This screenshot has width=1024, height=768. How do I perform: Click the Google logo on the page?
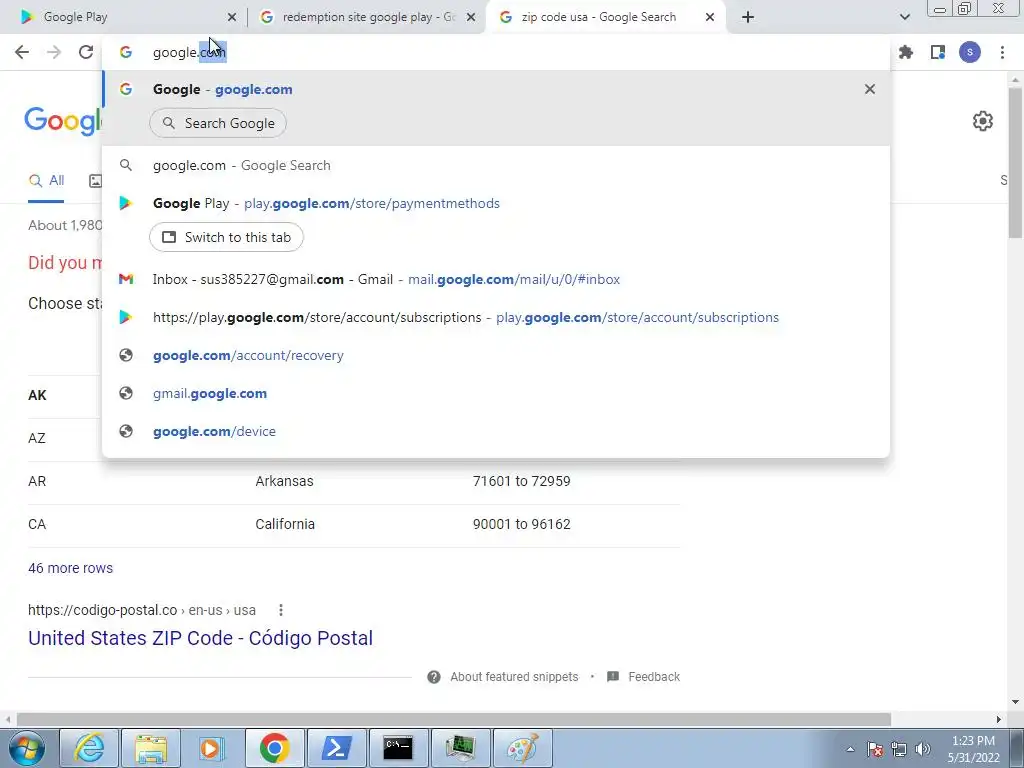coord(63,121)
